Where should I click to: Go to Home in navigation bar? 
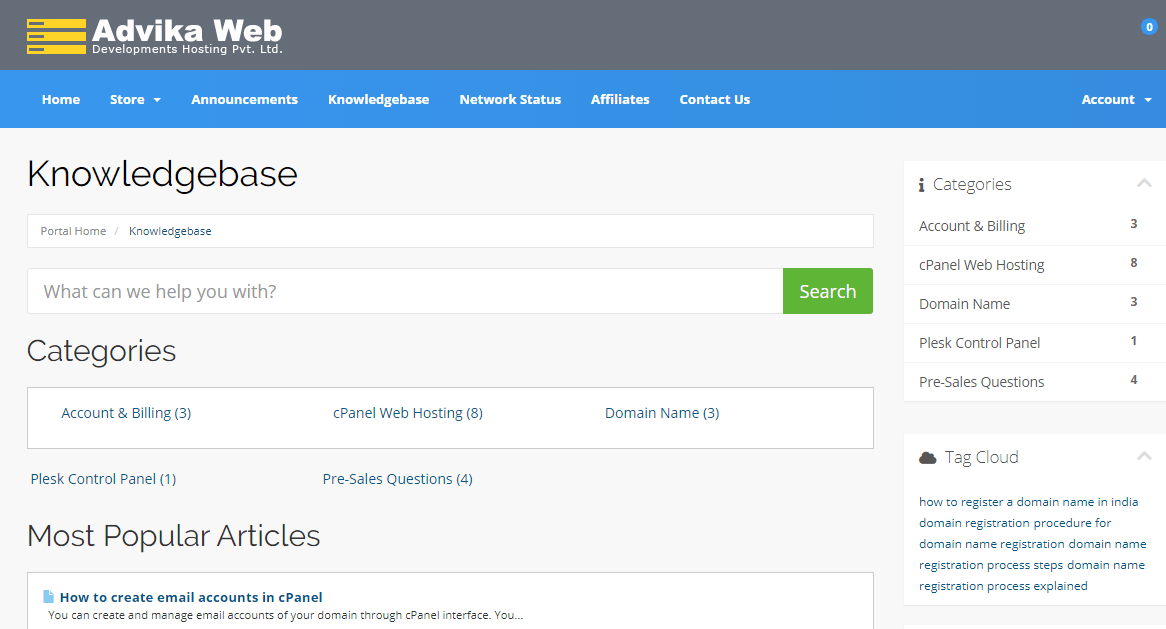tap(61, 100)
